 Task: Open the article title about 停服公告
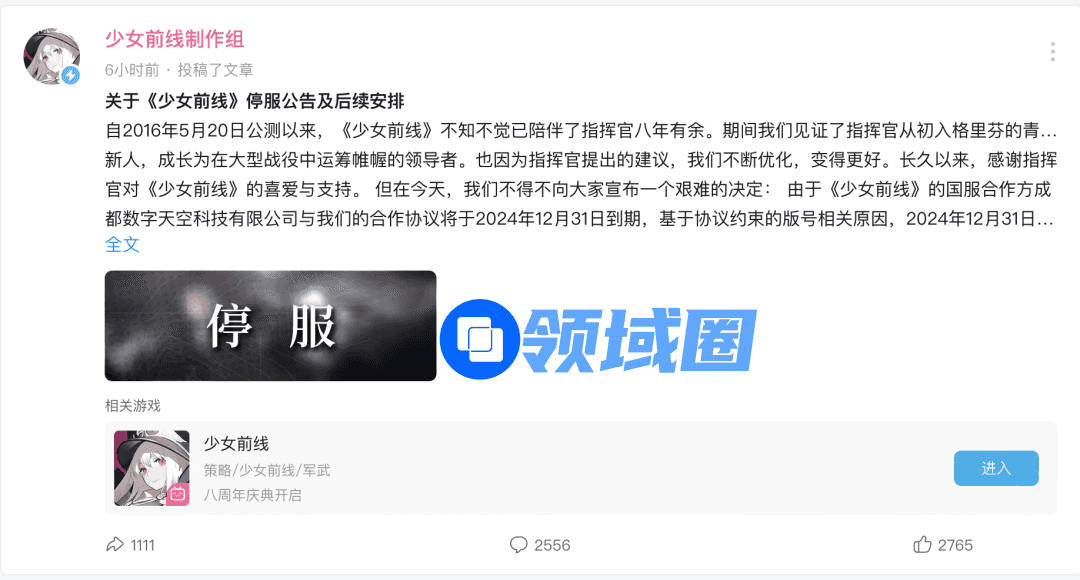point(254,101)
